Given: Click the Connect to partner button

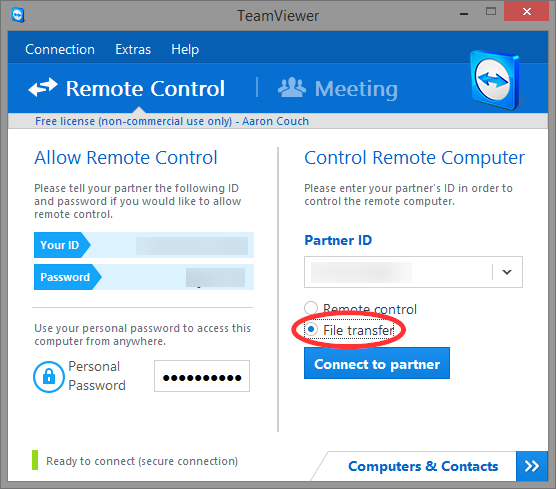Looking at the screenshot, I should point(377,363).
